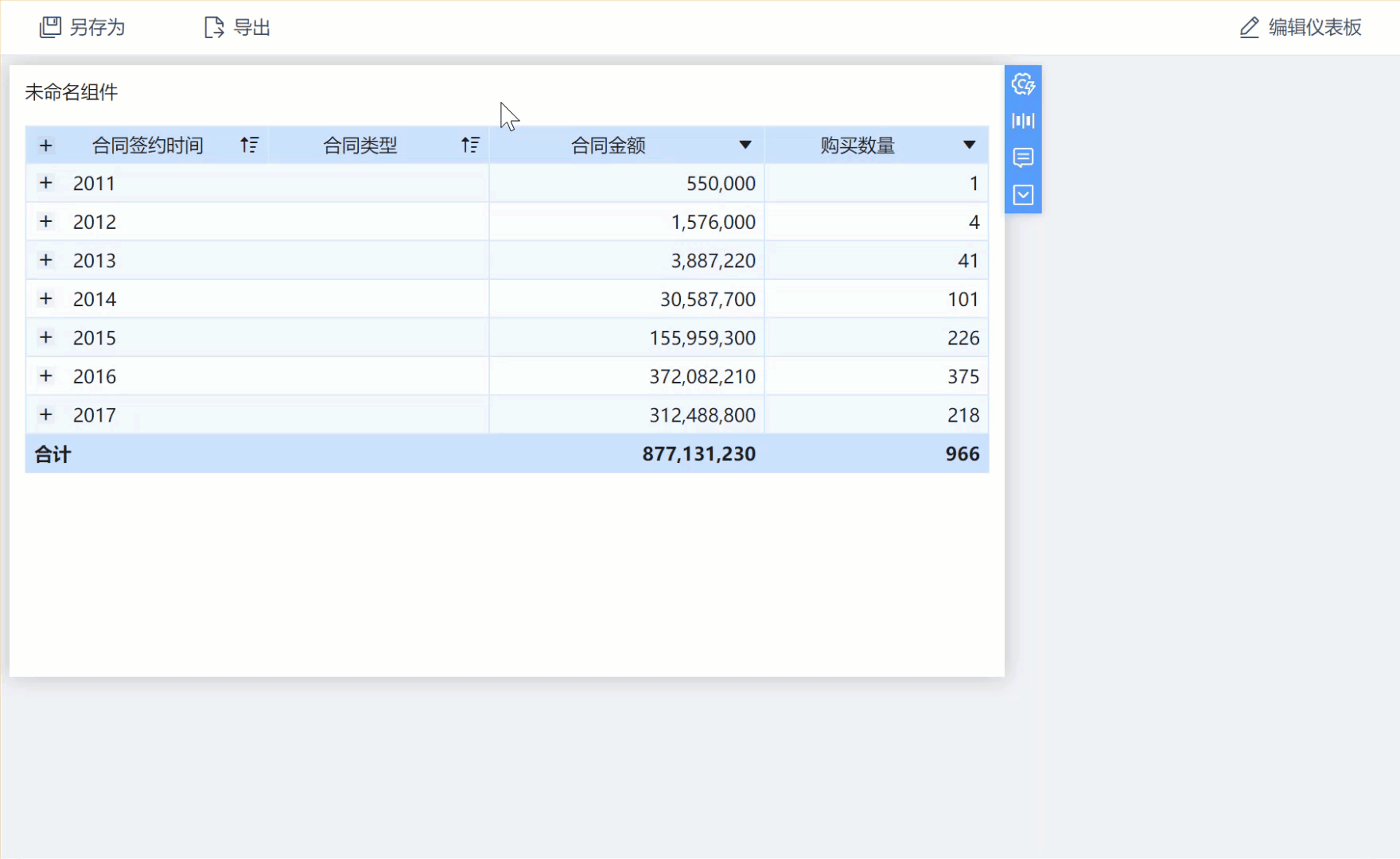Image resolution: width=1400 pixels, height=859 pixels.
Task: Expand the 2012 row
Action: (46, 221)
